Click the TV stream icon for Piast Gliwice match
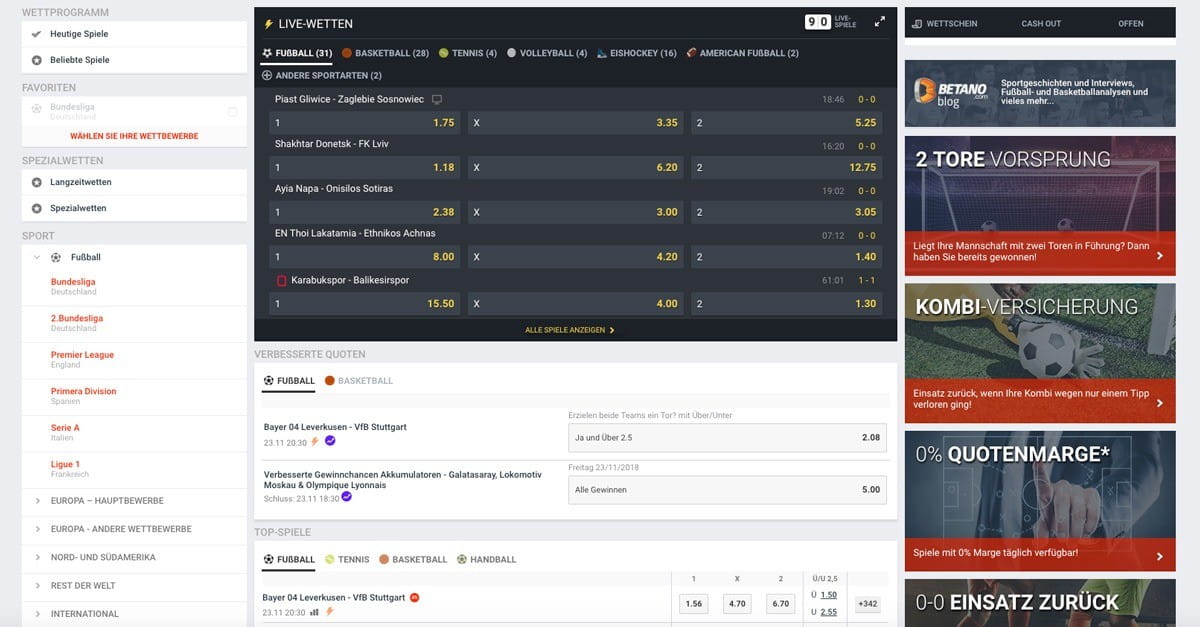Viewport: 1200px width, 627px height. tap(436, 99)
